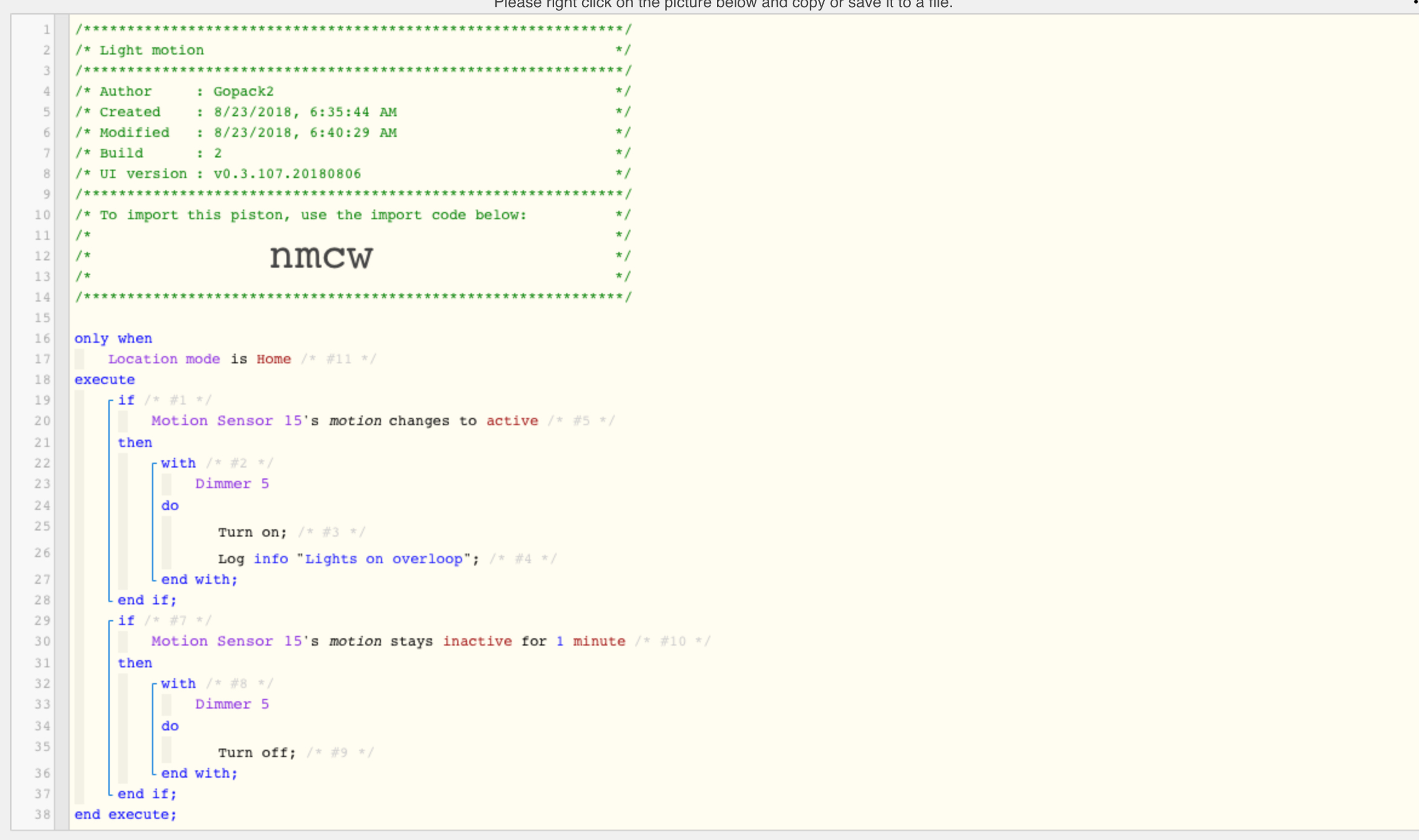The image size is (1419, 840).
Task: Click the "then" keyword on line 21
Action: 135,443
